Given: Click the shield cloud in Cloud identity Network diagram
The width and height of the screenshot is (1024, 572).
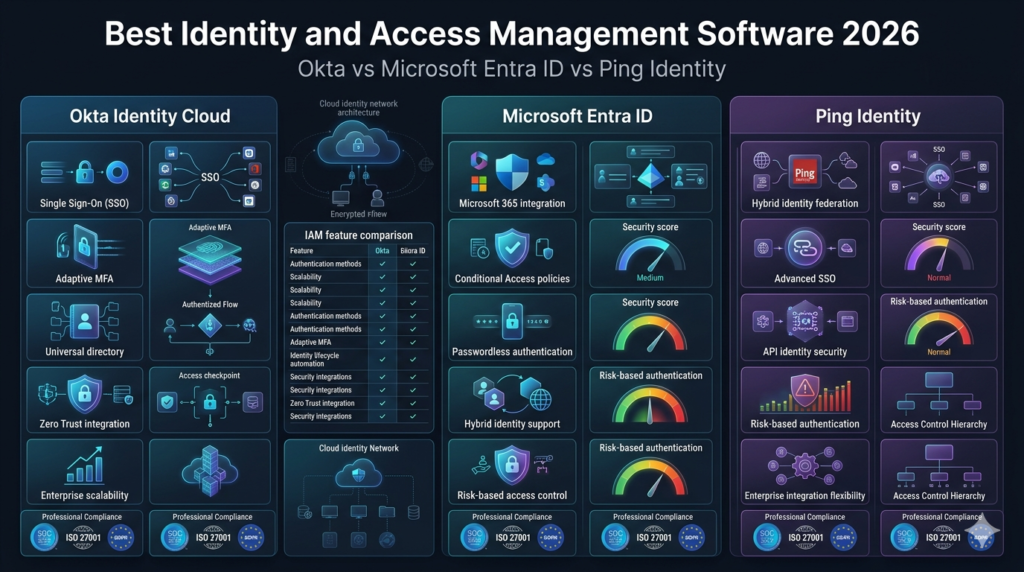Looking at the screenshot, I should (x=358, y=474).
